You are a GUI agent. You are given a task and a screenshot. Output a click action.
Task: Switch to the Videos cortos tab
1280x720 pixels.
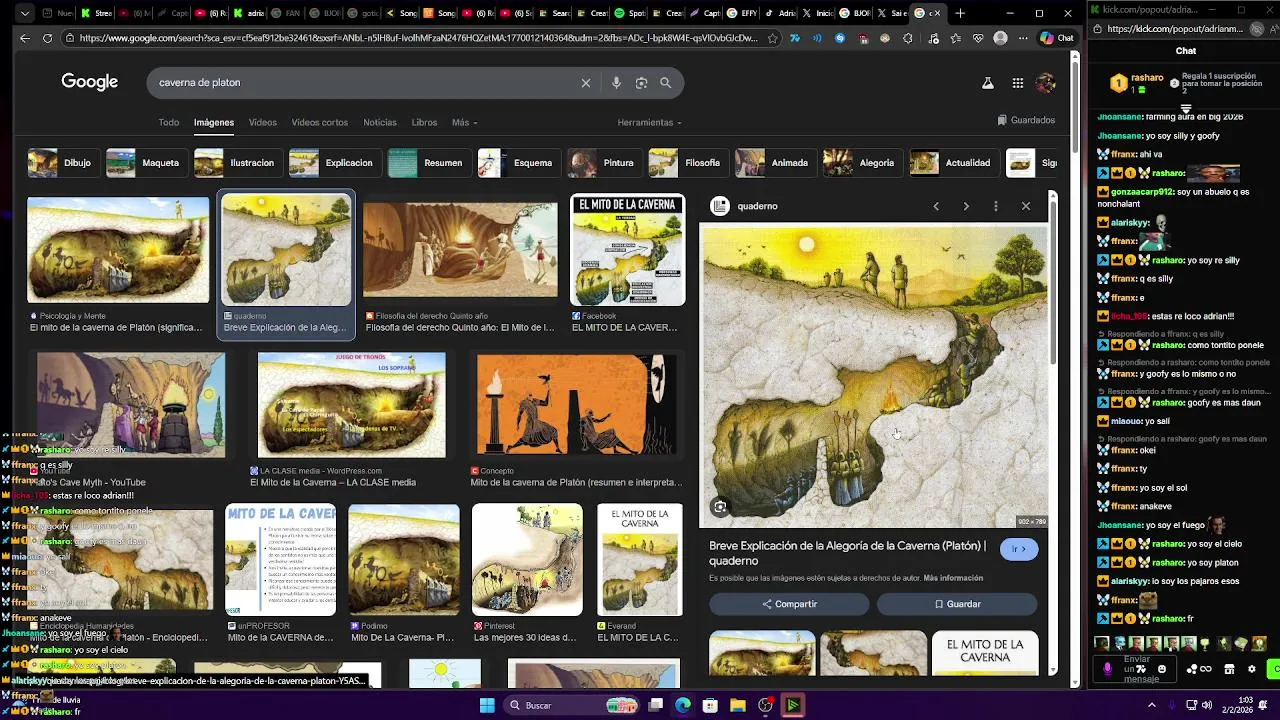(x=320, y=122)
